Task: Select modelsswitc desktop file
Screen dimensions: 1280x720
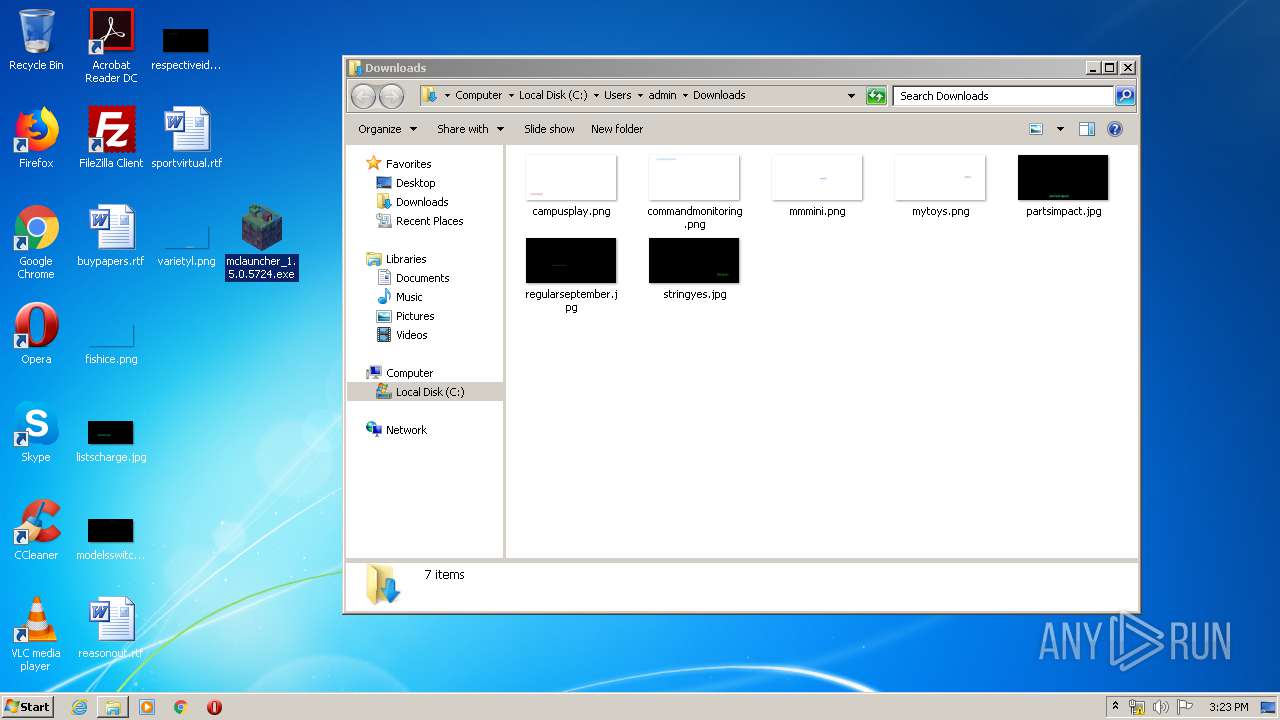Action: coord(110,539)
